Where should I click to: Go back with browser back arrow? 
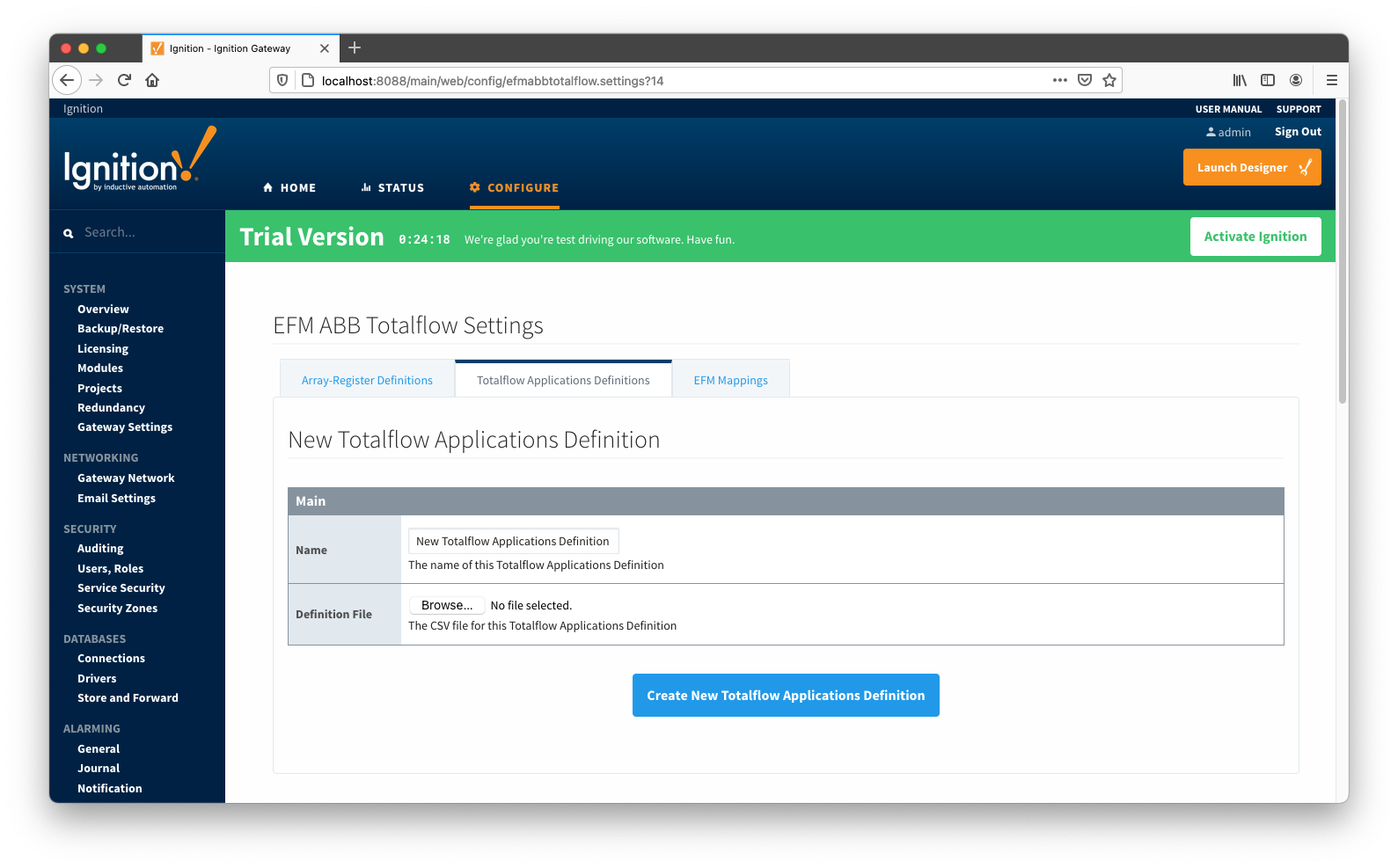click(67, 80)
